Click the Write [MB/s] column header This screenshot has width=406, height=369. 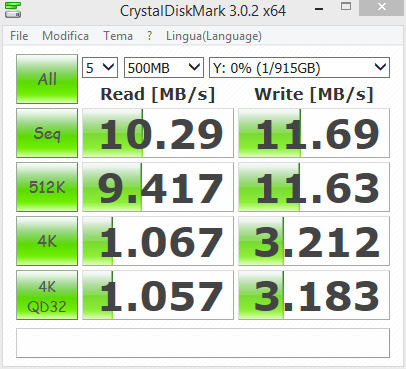pos(314,94)
